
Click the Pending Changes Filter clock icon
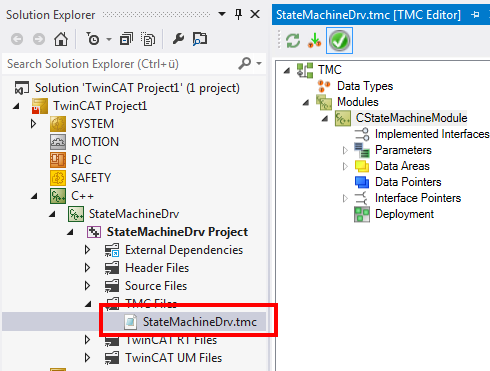(x=93, y=39)
